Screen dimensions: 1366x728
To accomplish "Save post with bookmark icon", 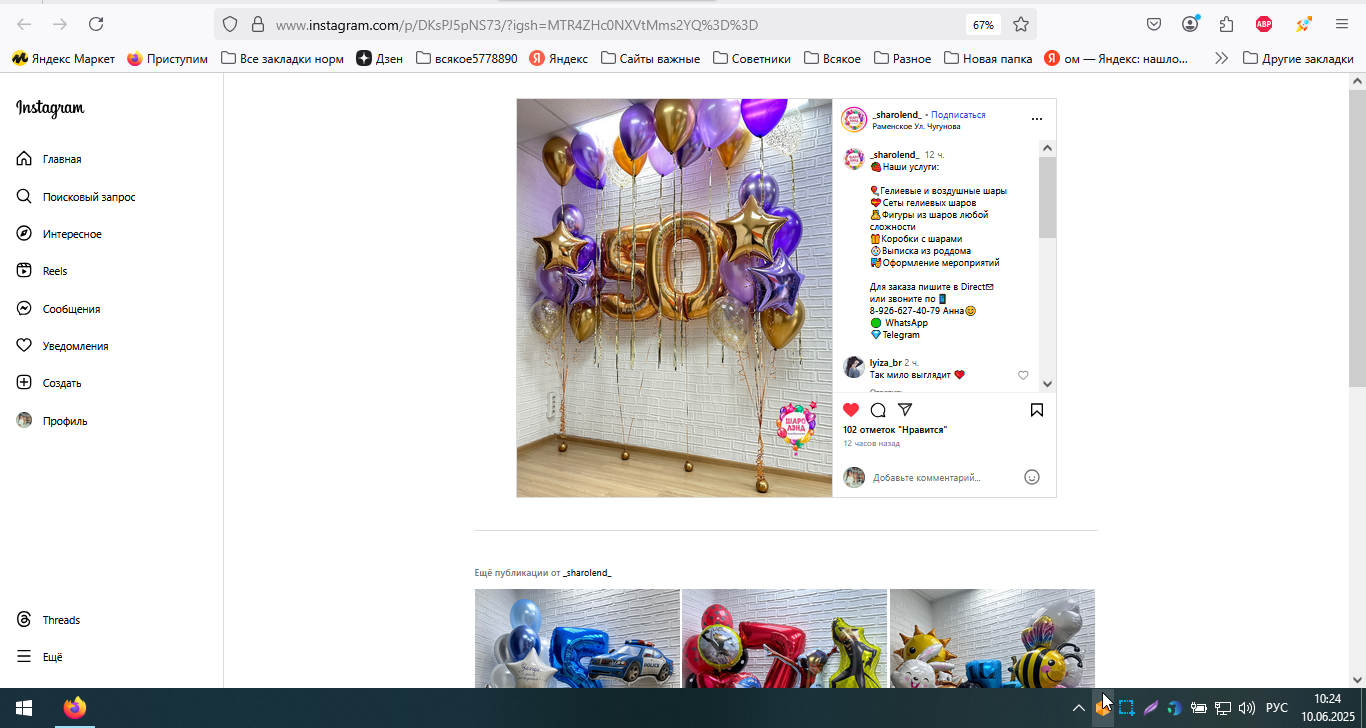I will coord(1037,410).
